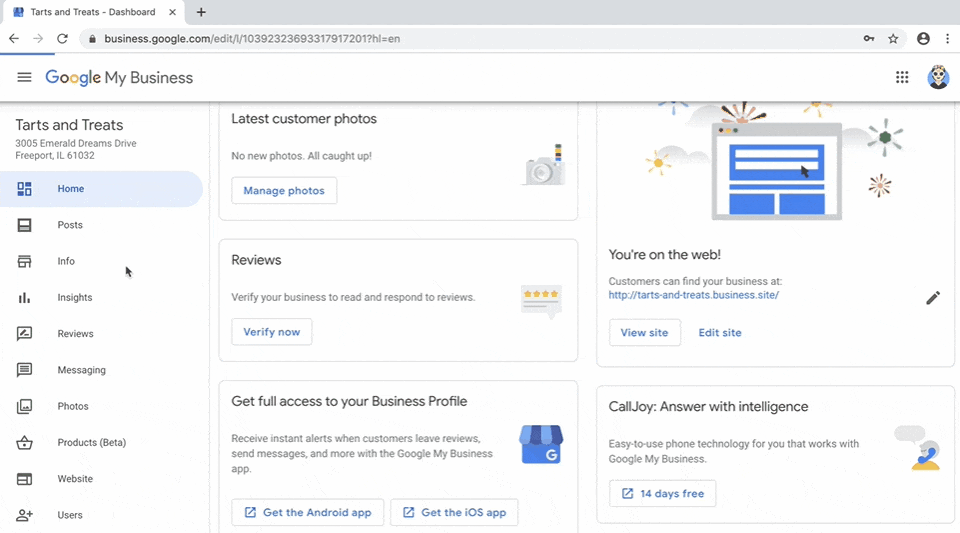960x533 pixels.
Task: Click the account profile avatar
Action: click(938, 77)
